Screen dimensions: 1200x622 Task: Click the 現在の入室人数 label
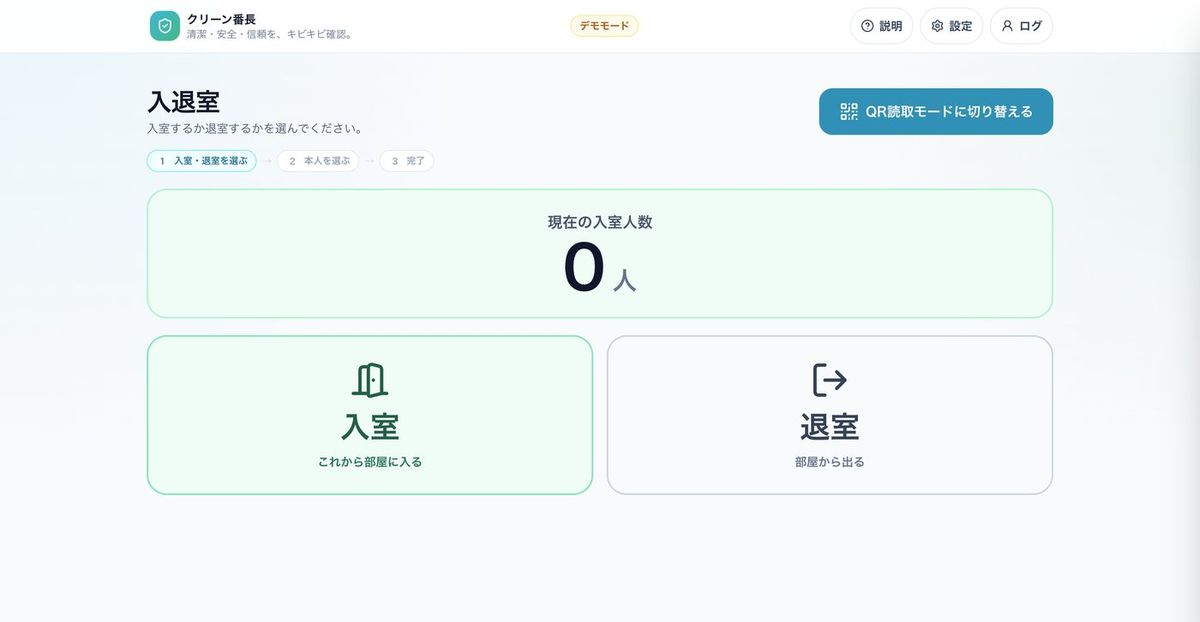click(600, 222)
